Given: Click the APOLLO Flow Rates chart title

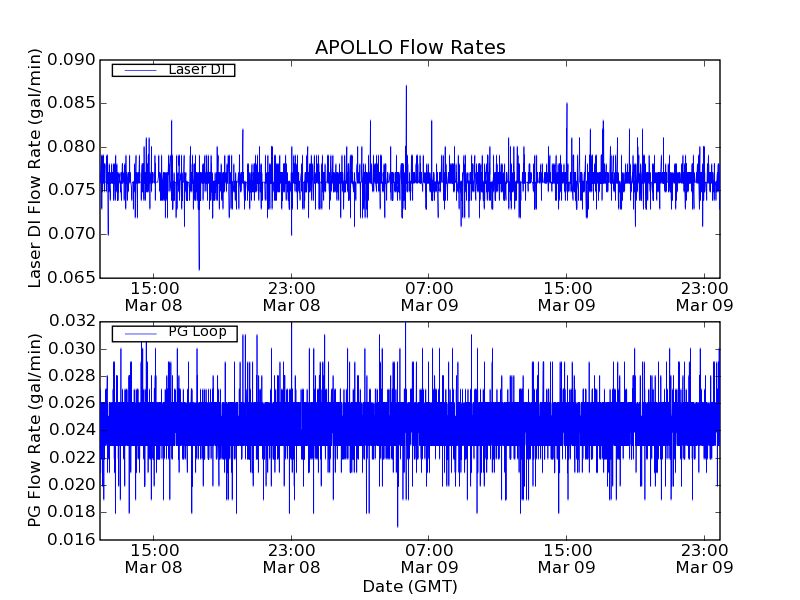Looking at the screenshot, I should [410, 48].
